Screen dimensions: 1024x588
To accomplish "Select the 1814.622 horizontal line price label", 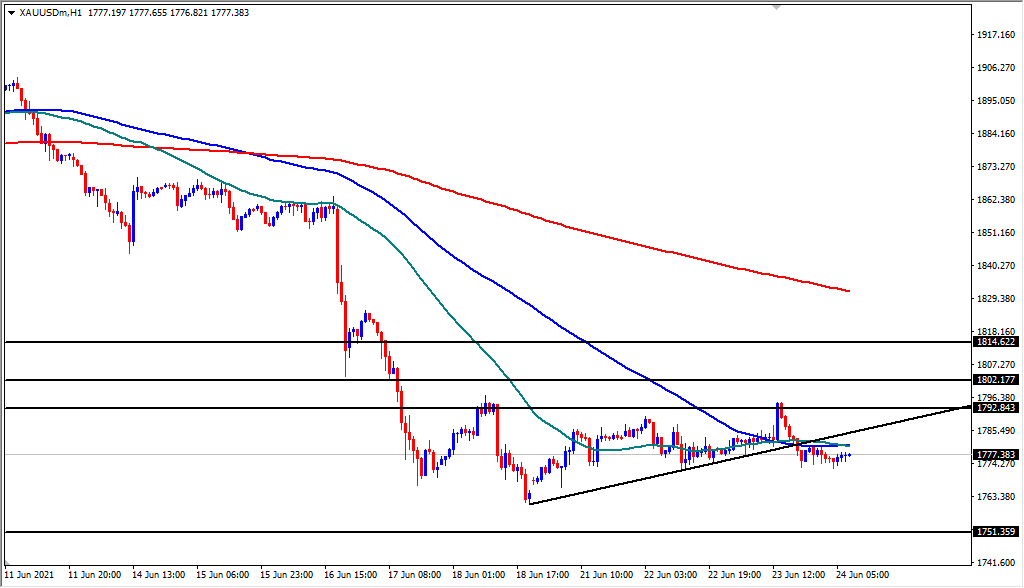I will pos(995,342).
